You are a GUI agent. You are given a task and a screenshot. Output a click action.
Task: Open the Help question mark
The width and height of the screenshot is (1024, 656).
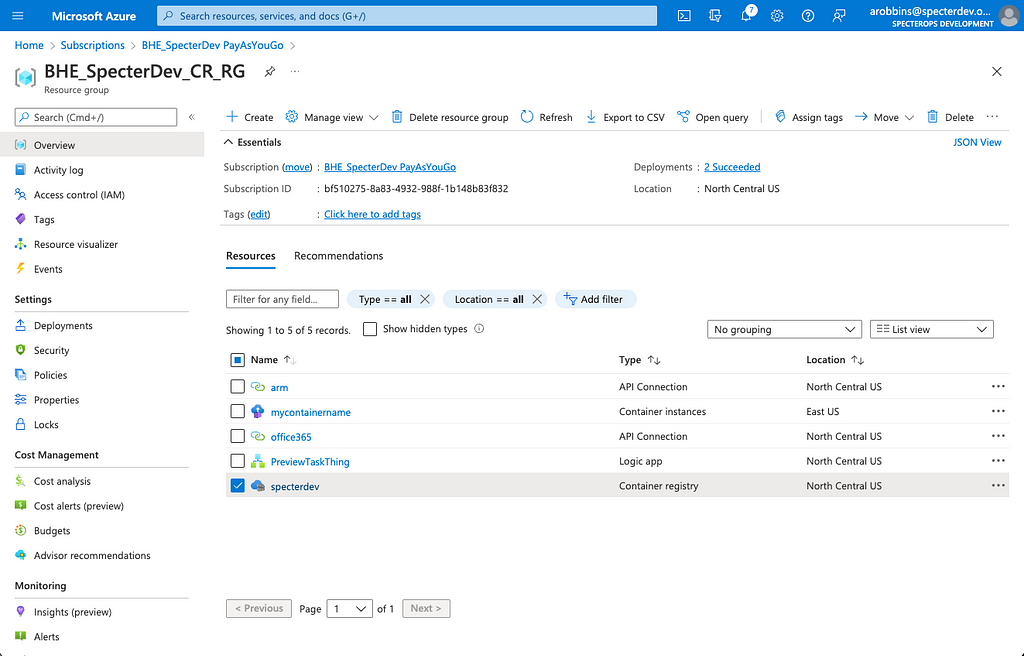(x=808, y=16)
